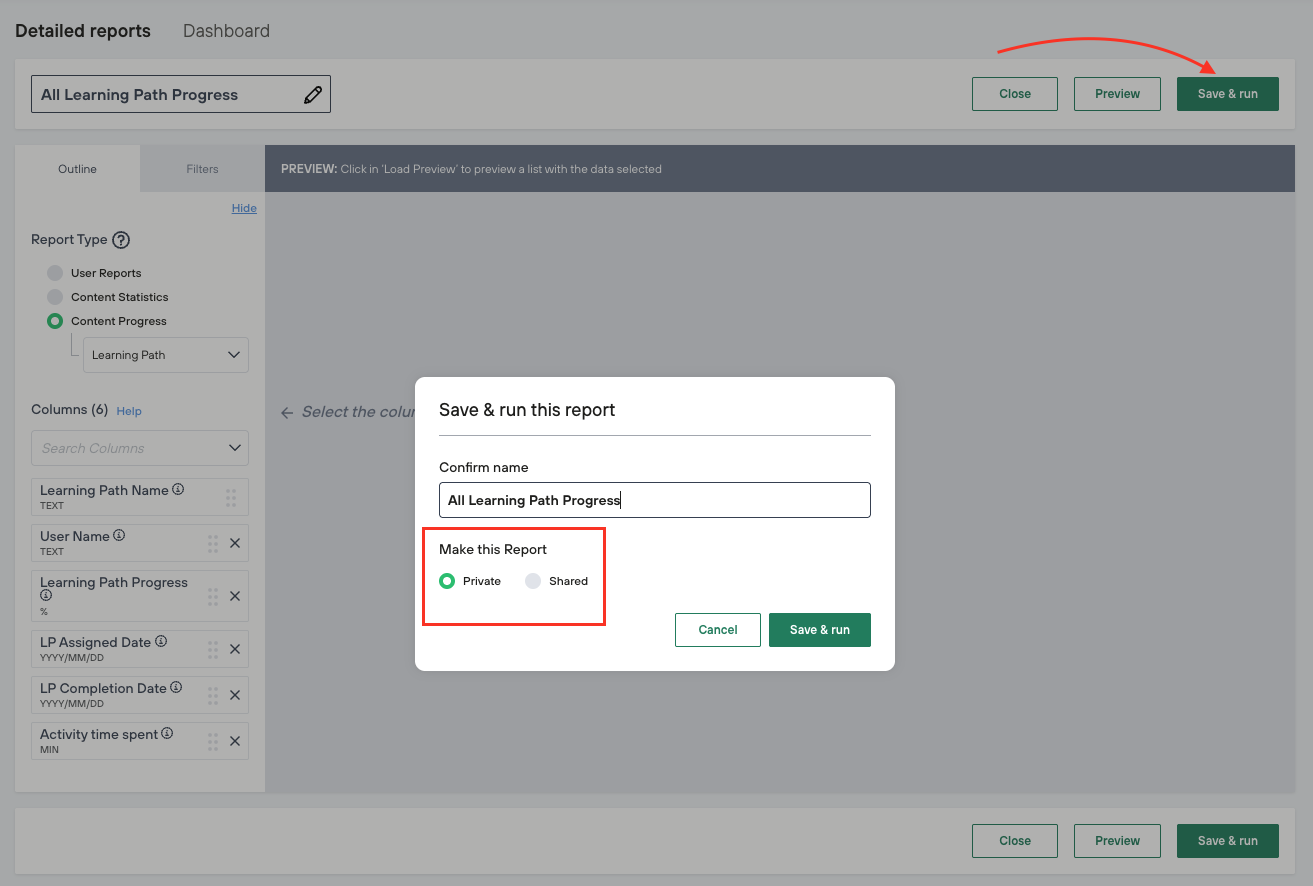Open the Dashboard tab
The height and width of the screenshot is (886, 1313).
coord(226,31)
